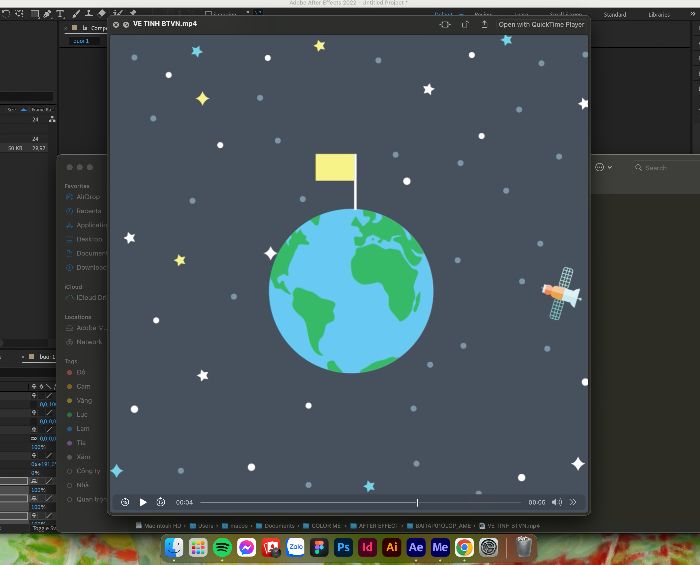Screen dimensions: 700x565
Task: Open iCloud Drive in Finder sidebar
Action: 86,298
